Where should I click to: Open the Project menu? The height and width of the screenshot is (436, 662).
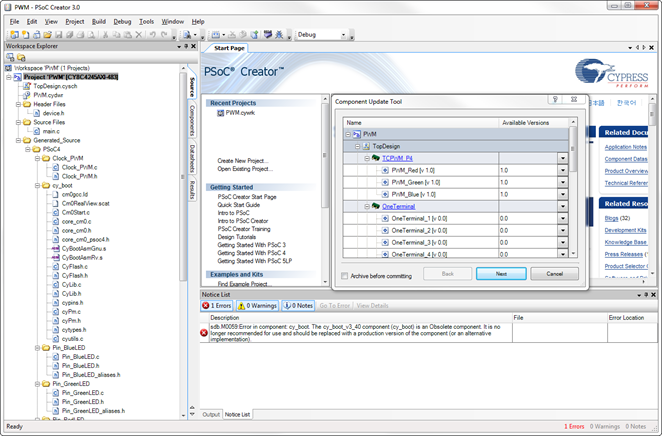74,22
